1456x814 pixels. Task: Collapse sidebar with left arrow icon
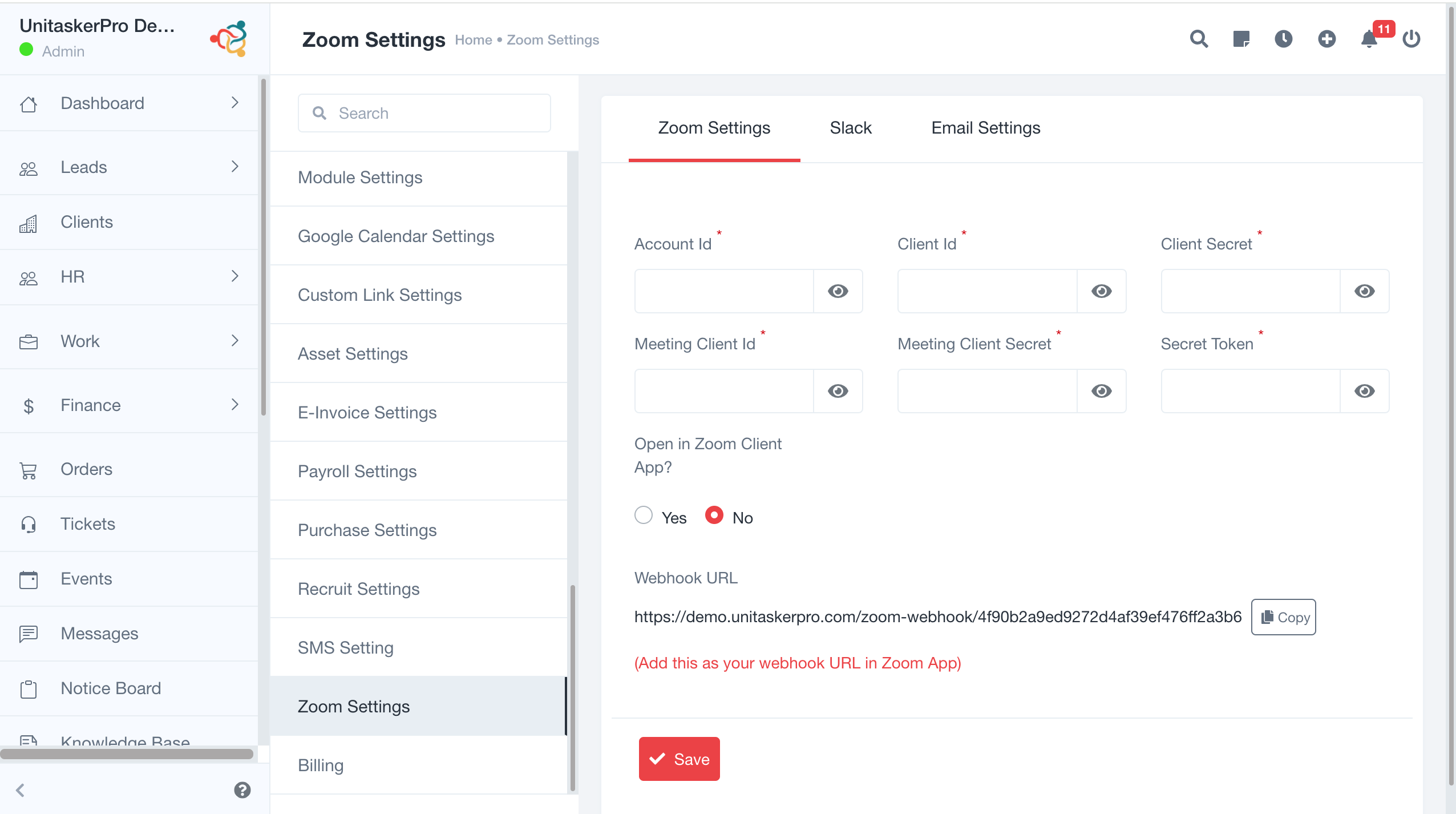tap(21, 790)
